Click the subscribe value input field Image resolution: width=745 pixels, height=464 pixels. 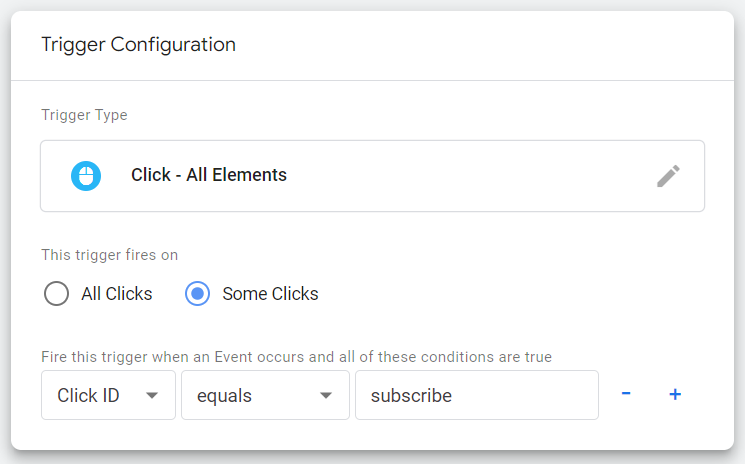tap(476, 395)
